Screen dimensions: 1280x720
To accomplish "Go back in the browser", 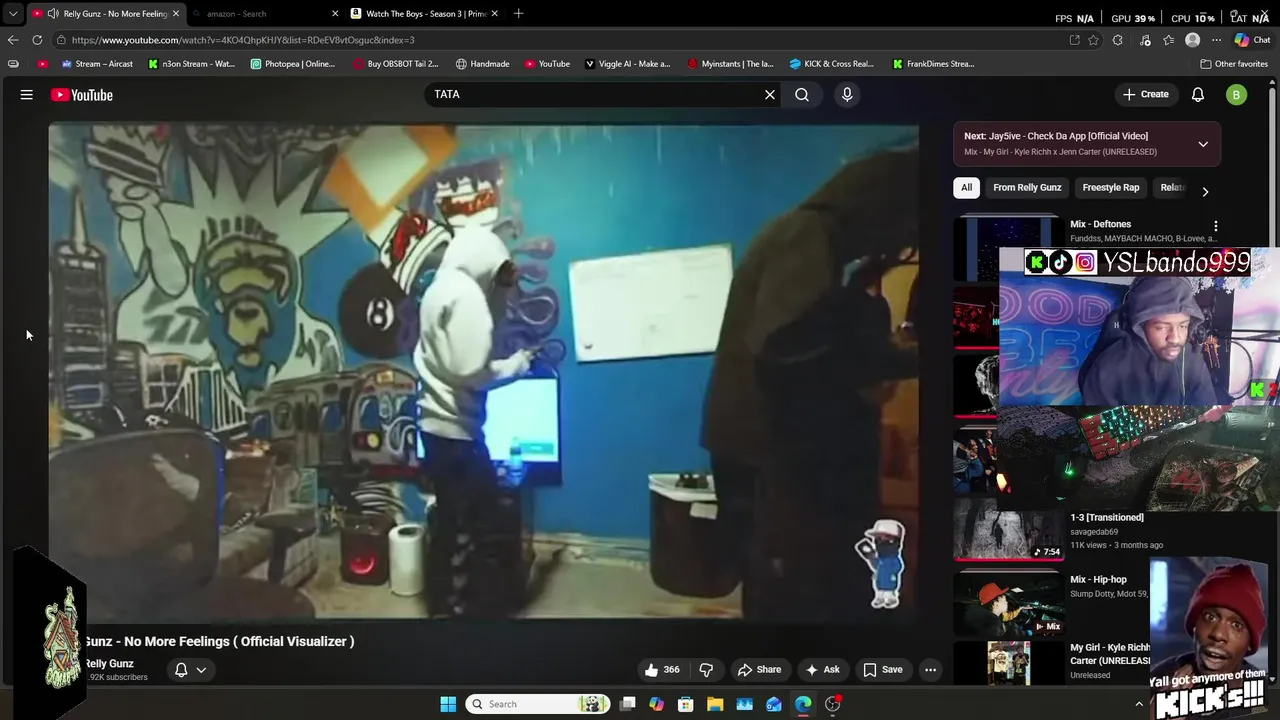I will point(13,40).
